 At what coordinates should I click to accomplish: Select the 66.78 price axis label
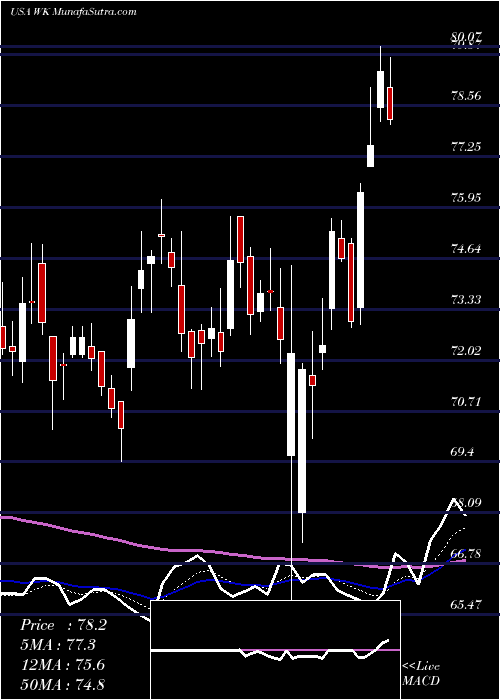(x=467, y=554)
